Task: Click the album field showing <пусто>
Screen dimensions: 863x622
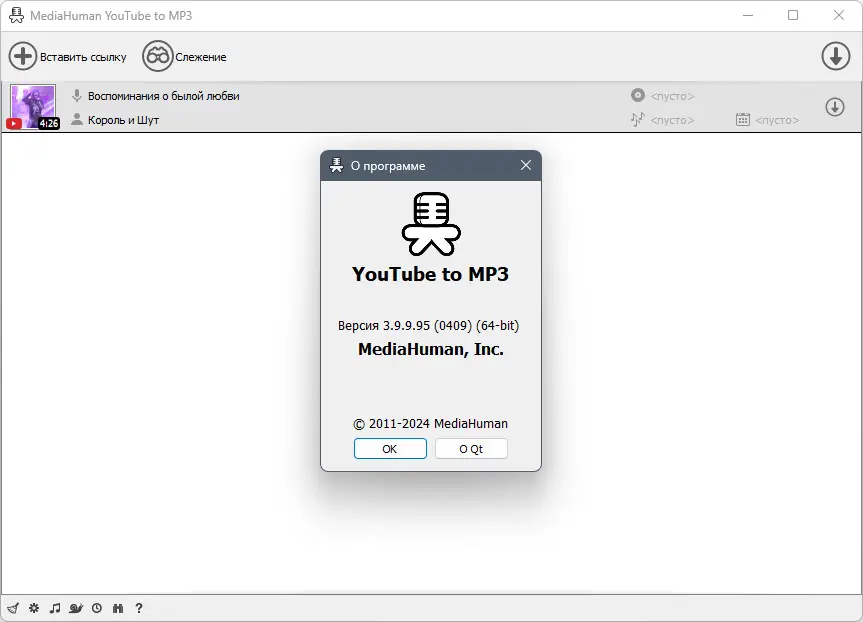Action: (672, 96)
